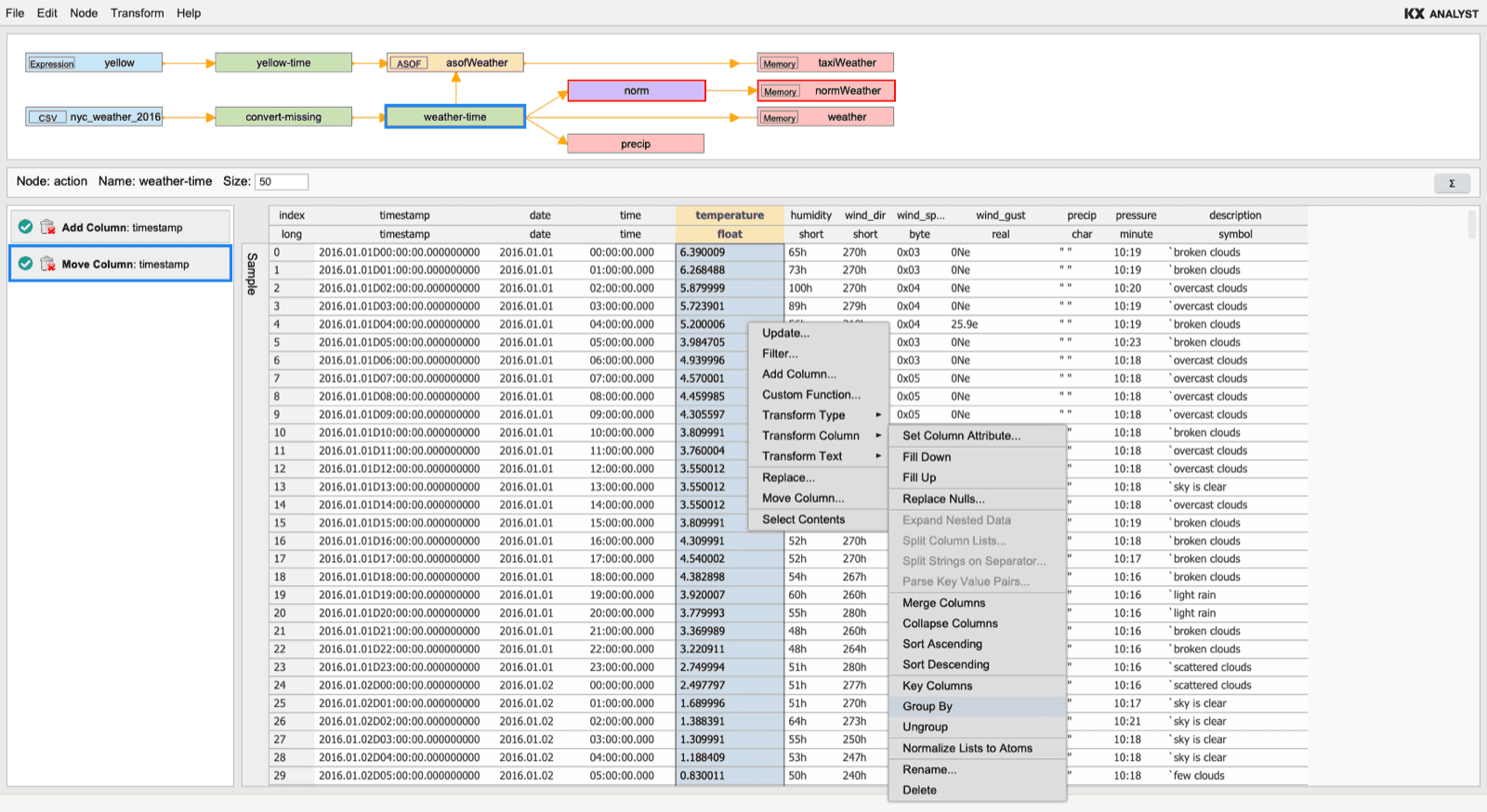
Task: Select Normalize Lists to Atoms
Action: pos(977,748)
